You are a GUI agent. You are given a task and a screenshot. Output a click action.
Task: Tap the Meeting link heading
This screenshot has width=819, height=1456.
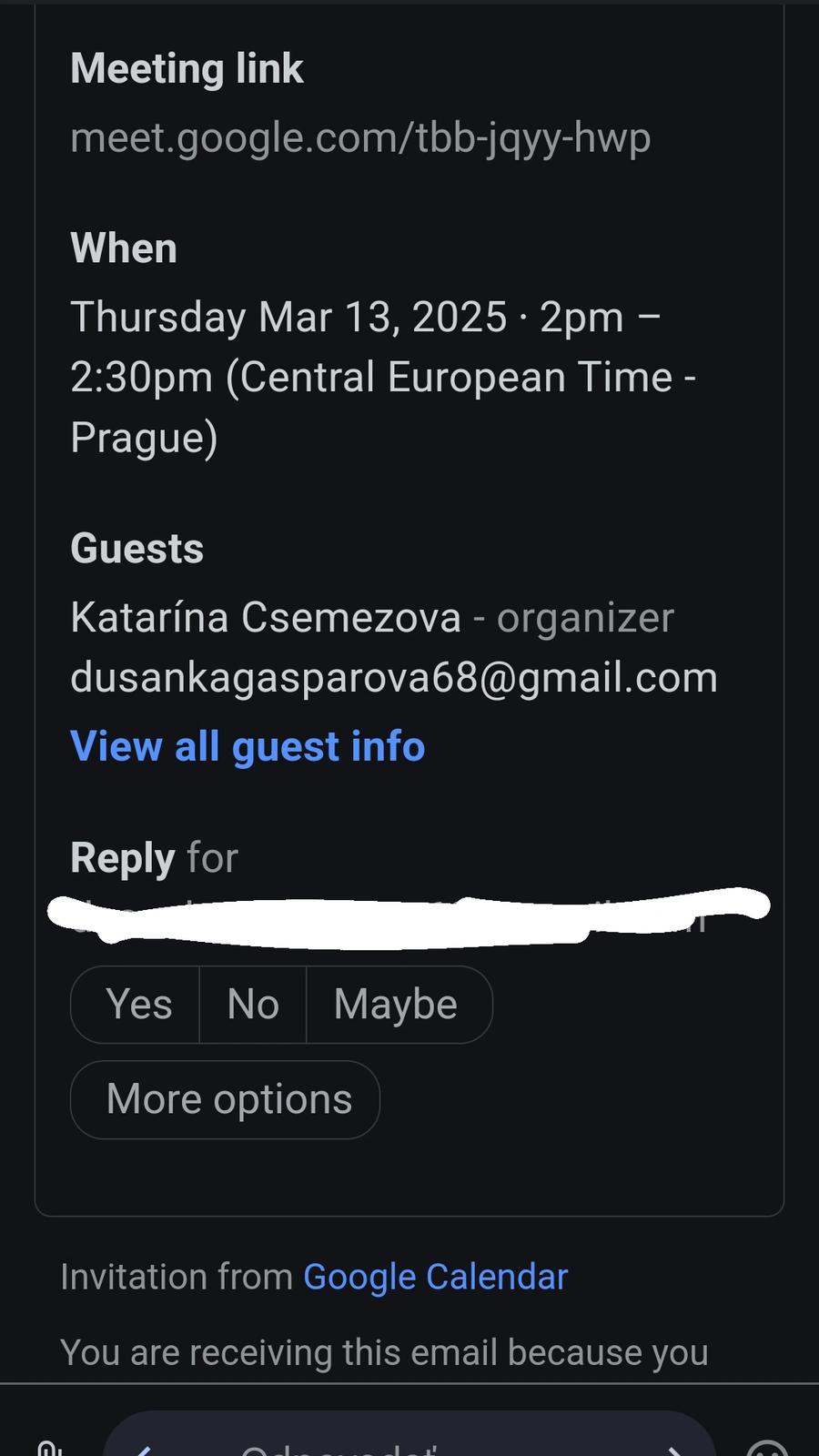(x=187, y=69)
